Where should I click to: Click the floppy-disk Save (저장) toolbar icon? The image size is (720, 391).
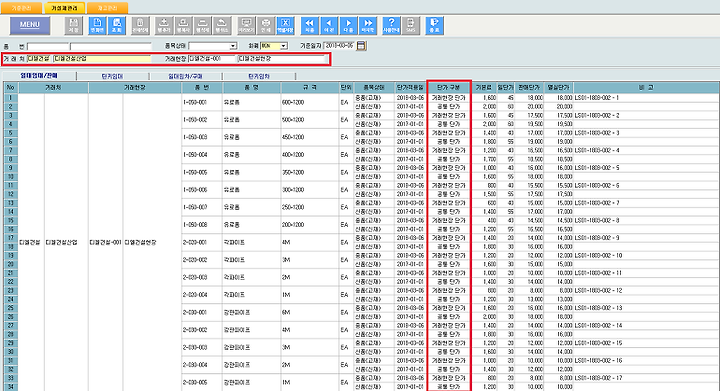click(73, 25)
